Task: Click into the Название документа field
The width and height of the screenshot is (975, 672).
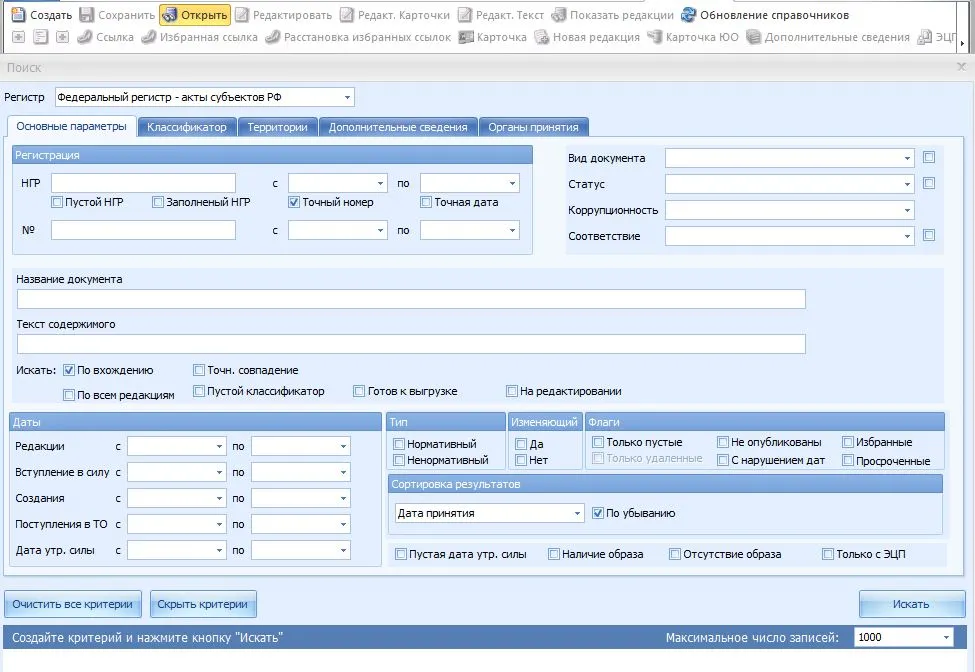Action: click(x=411, y=299)
